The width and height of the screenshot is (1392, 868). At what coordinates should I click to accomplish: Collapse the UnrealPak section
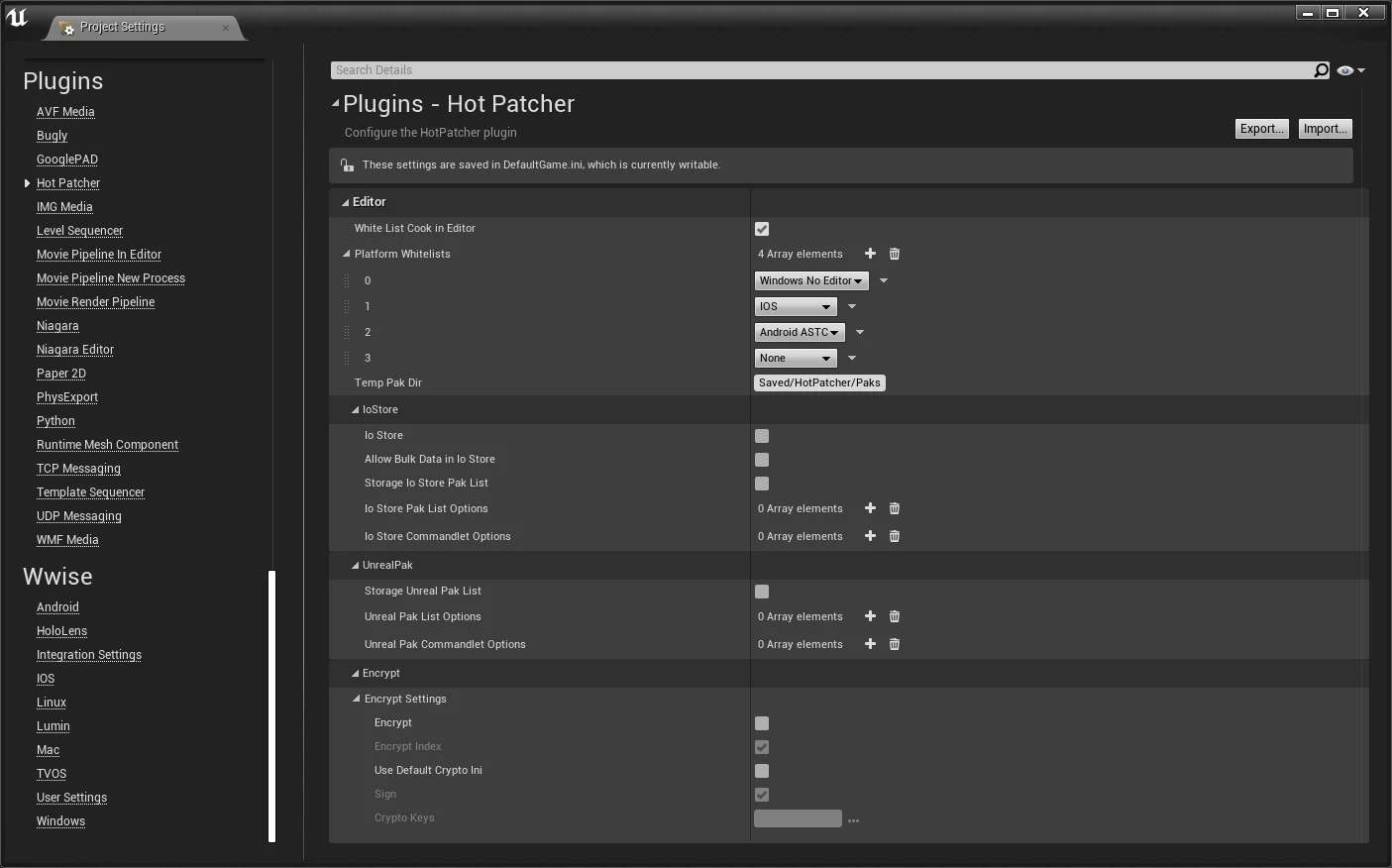356,565
